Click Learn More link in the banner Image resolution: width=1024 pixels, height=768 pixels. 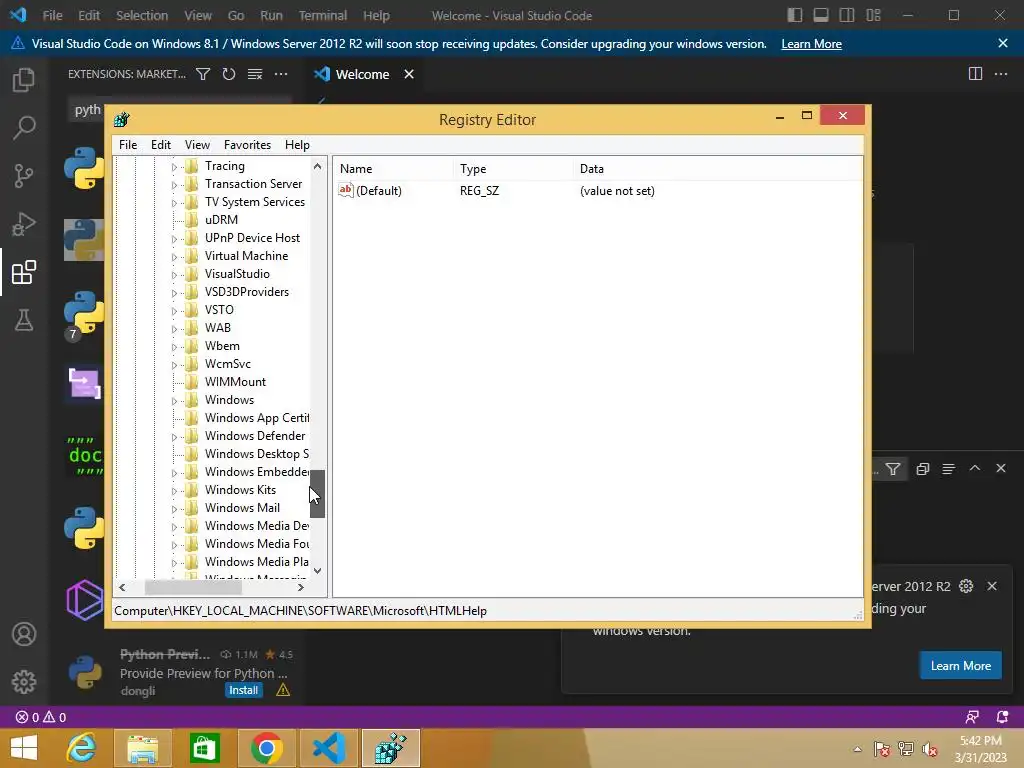(x=811, y=44)
